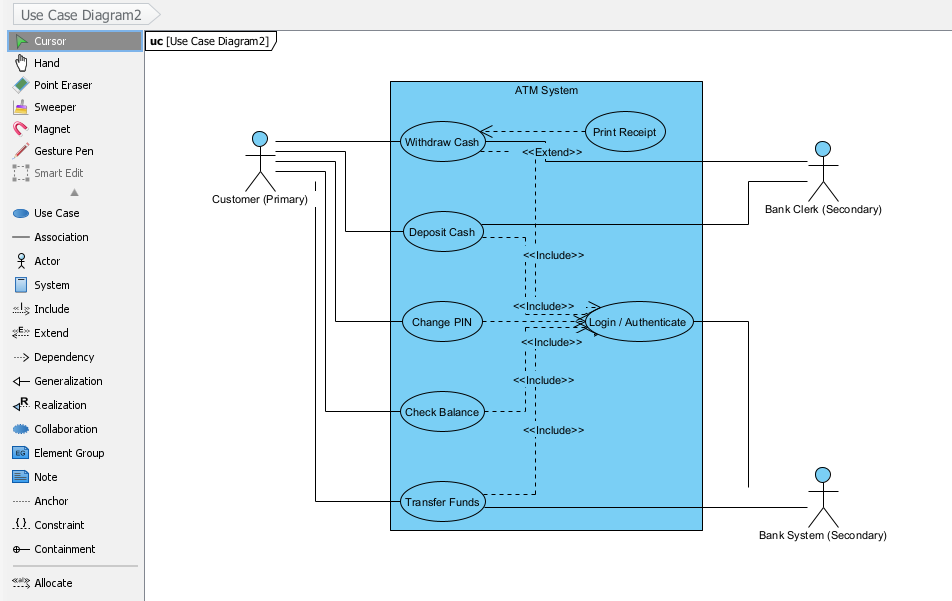Select the Note tool

(75, 477)
